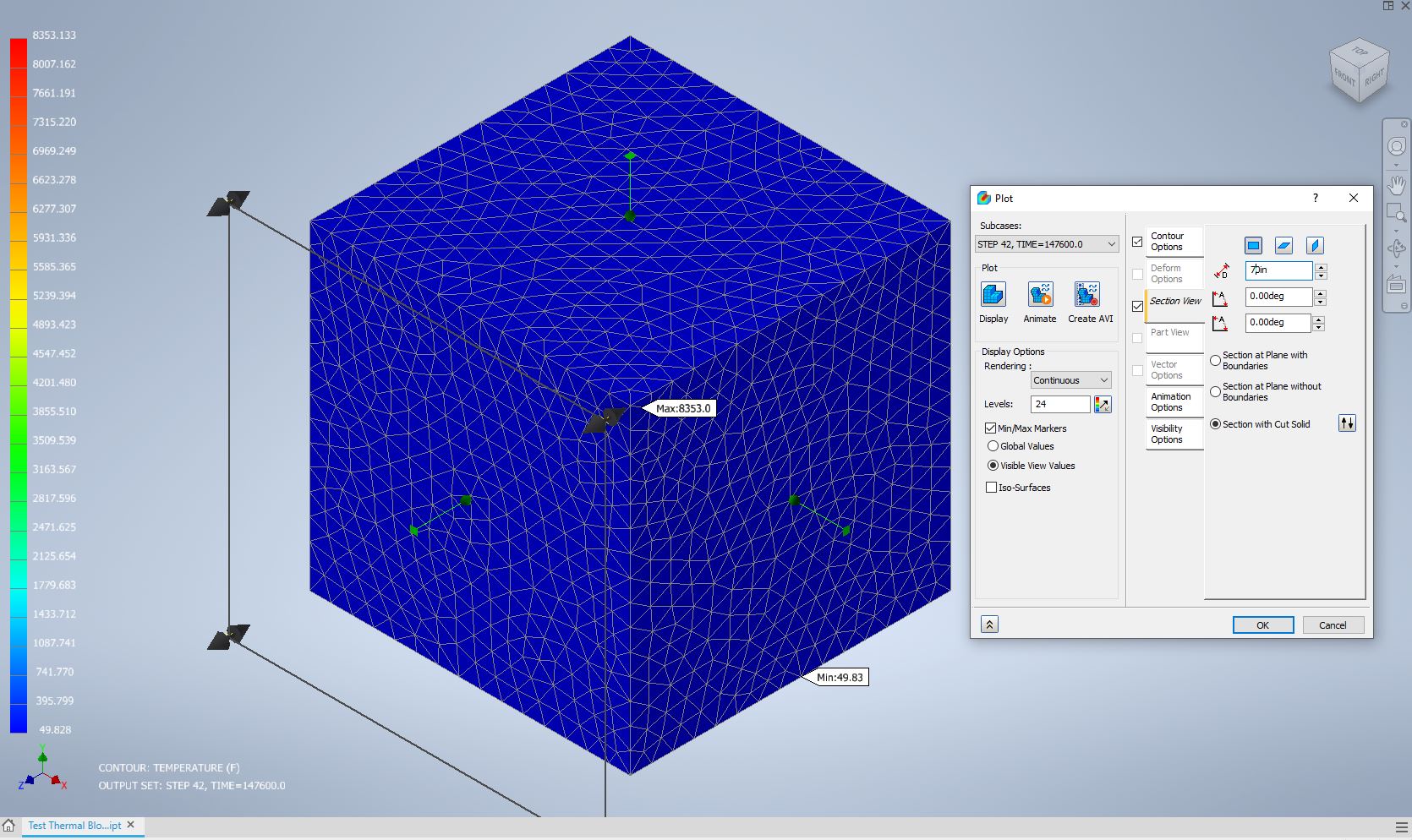Click the Levels input field showing 24

(1060, 404)
